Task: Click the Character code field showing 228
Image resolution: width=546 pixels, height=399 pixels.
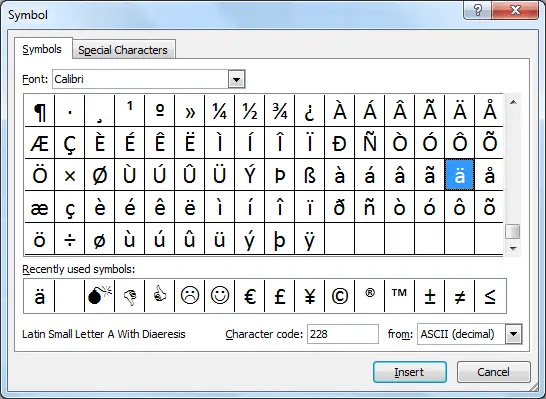Action: pos(343,334)
